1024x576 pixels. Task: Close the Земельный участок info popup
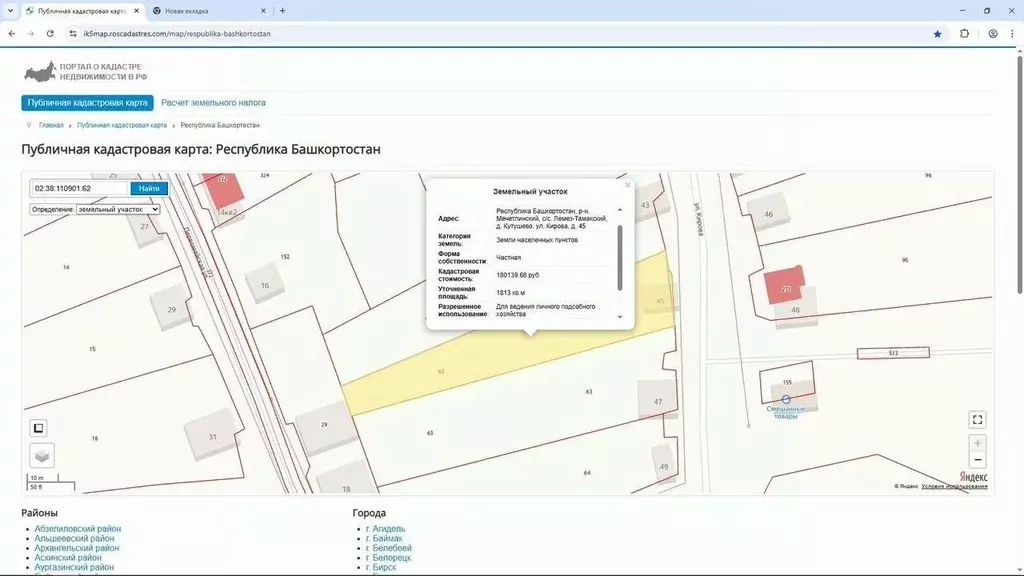(x=627, y=185)
